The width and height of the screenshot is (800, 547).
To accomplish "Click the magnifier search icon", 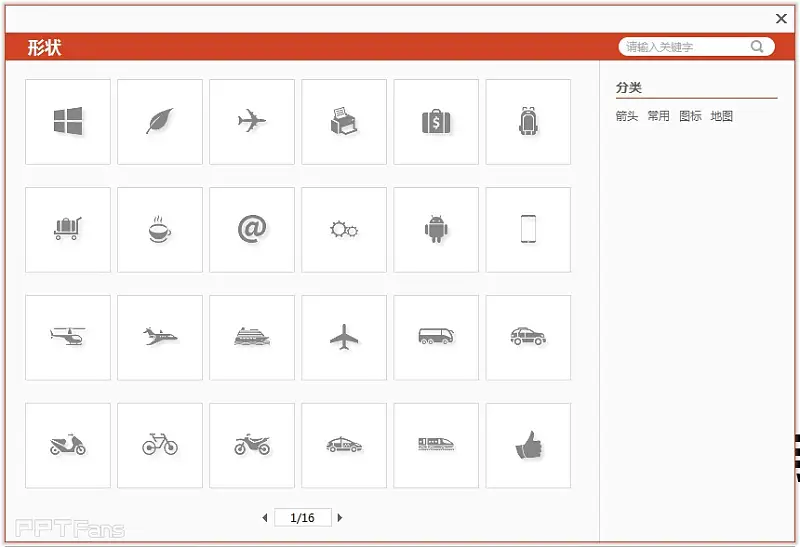I will (x=757, y=47).
